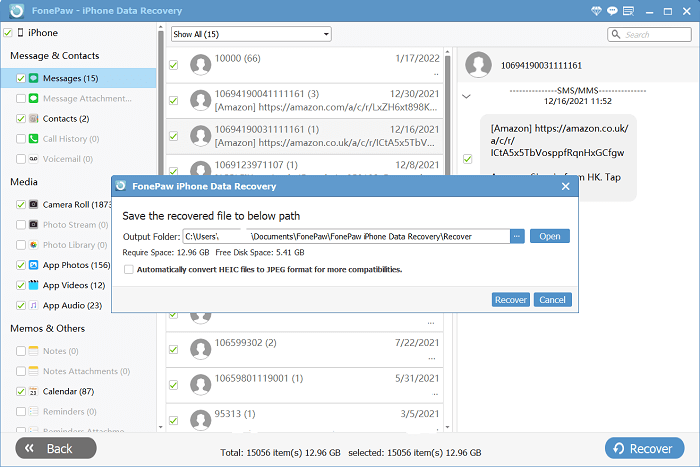Screen dimensions: 700x467
Task: Click the sidebar scroll down arrow
Action: (x=161, y=427)
